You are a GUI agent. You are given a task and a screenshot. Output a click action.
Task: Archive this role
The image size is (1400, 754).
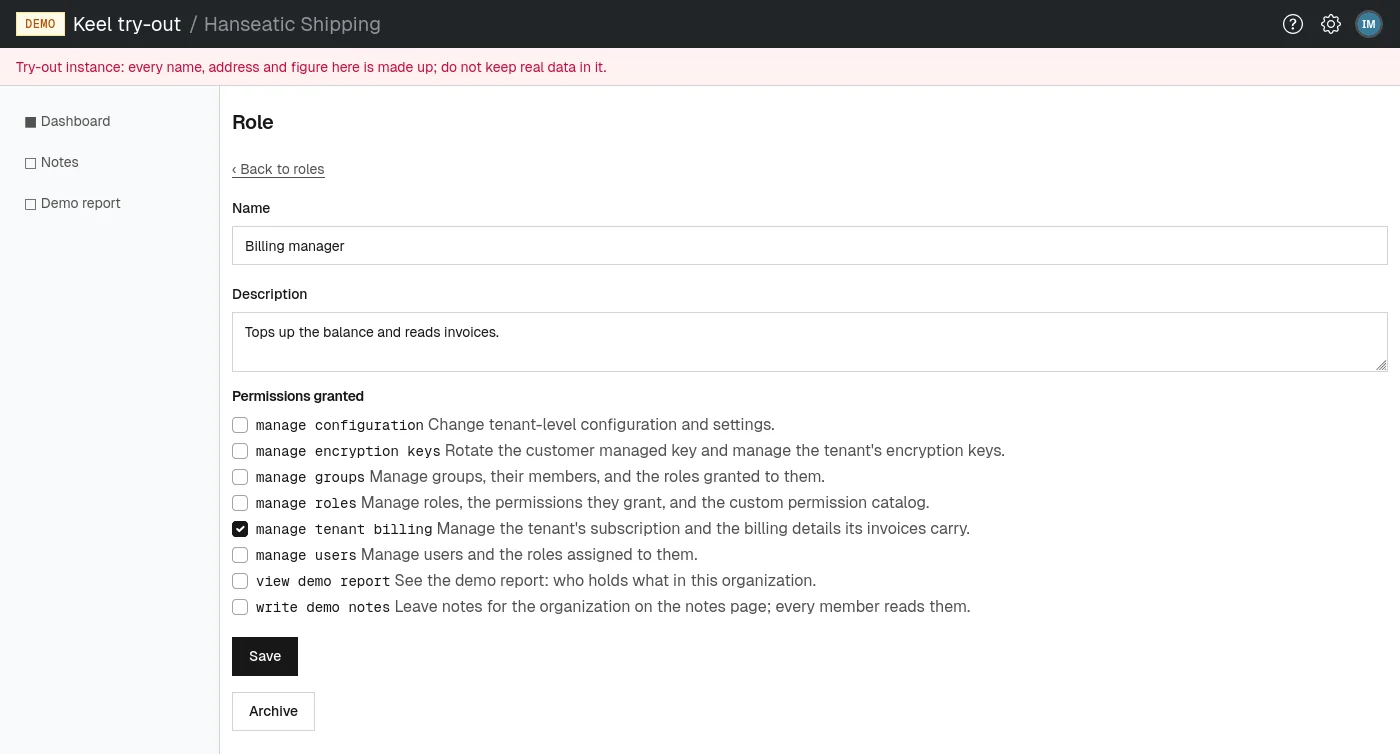tap(273, 711)
